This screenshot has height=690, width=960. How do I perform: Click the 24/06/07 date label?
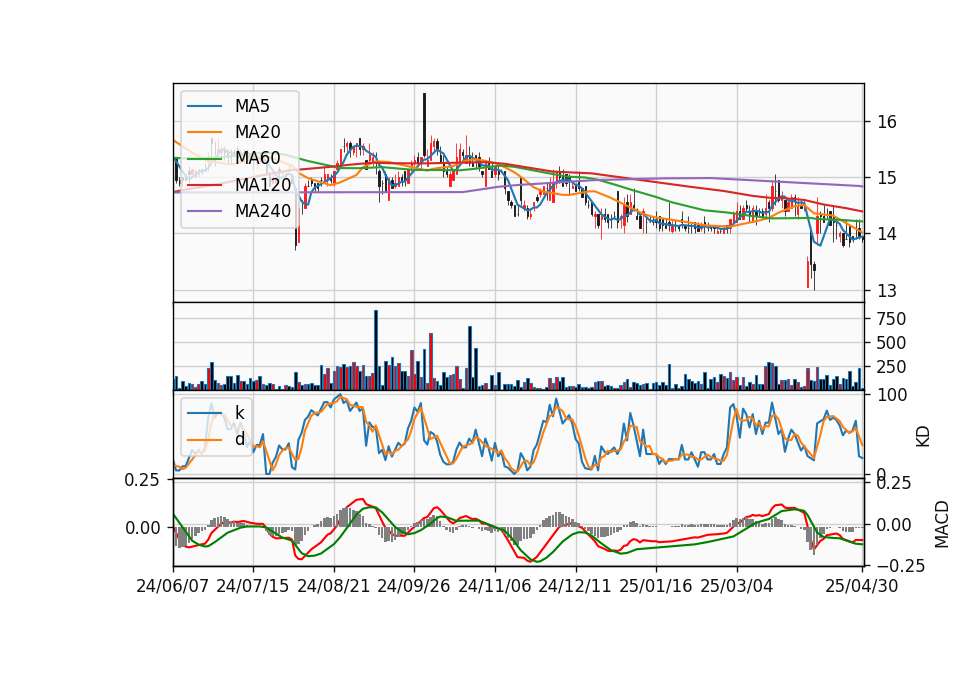(173, 586)
